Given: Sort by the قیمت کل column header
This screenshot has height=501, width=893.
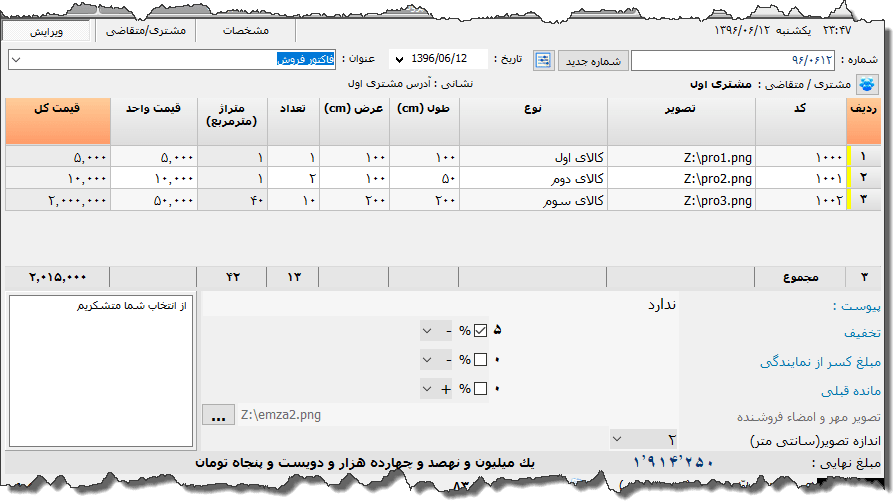Looking at the screenshot, I should (x=58, y=121).
